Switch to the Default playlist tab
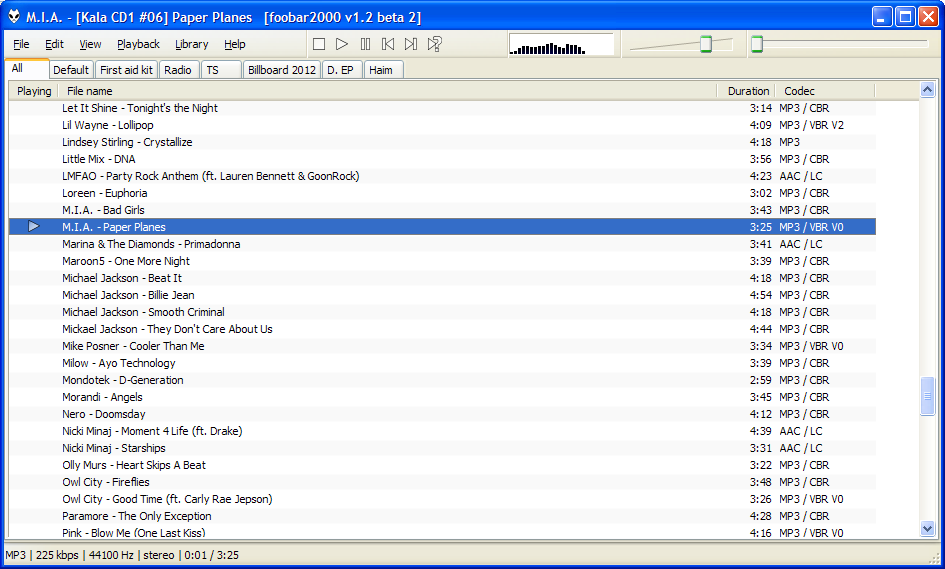 (x=71, y=70)
